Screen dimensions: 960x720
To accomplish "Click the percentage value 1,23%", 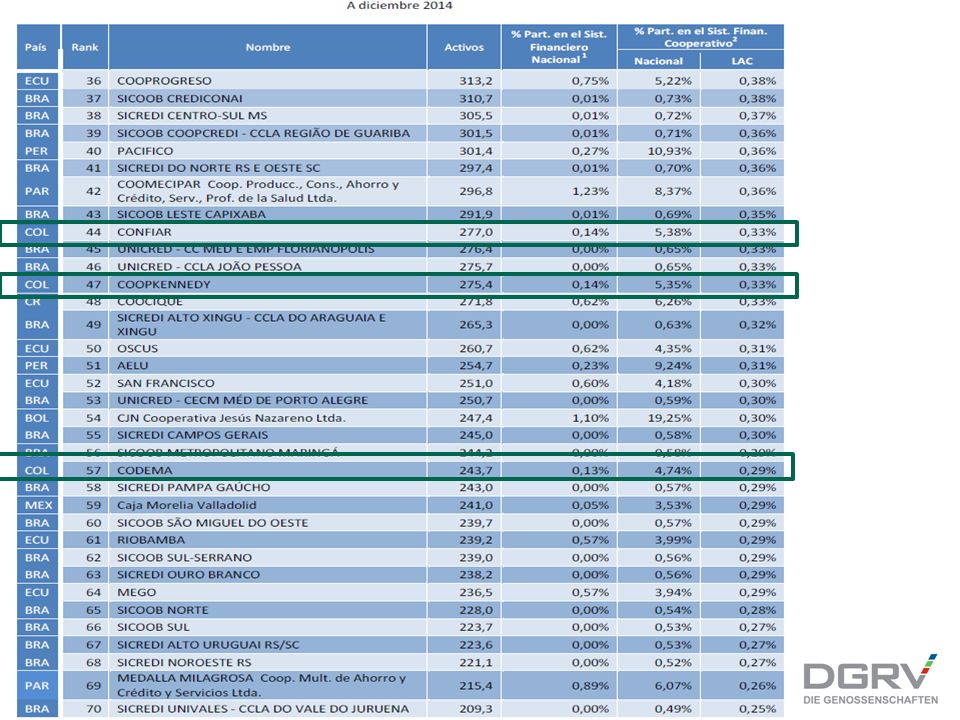I will (590, 191).
